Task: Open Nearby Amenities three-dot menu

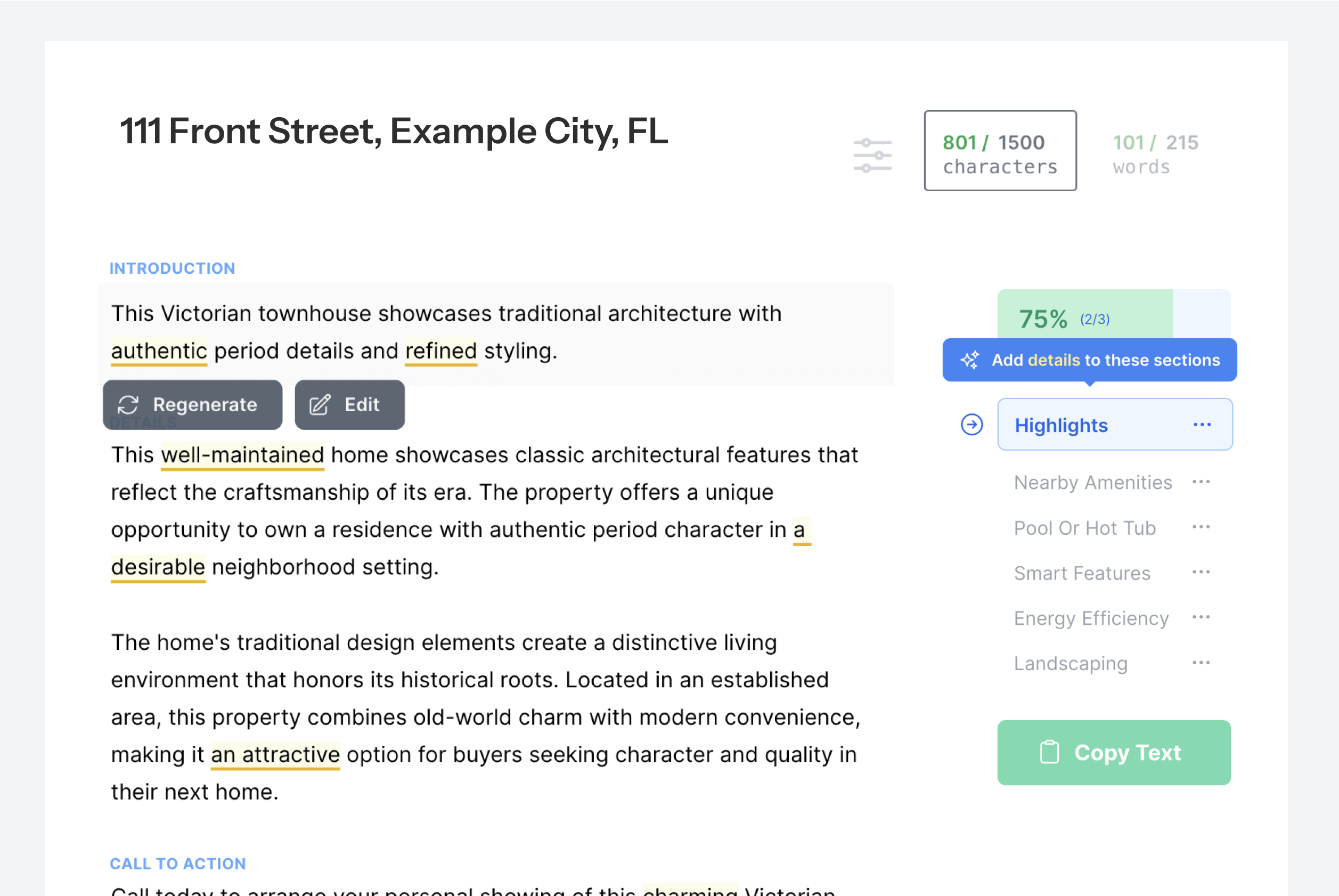Action: click(1201, 482)
